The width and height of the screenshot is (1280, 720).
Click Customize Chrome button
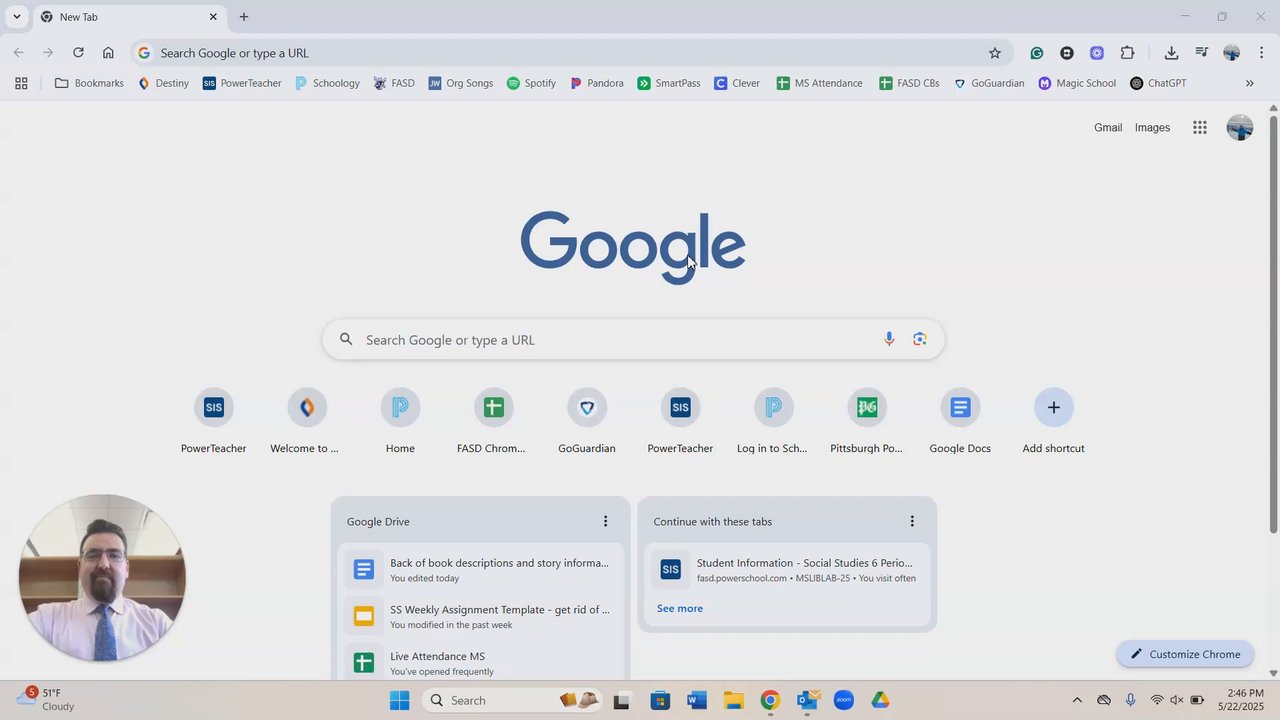click(x=1185, y=654)
